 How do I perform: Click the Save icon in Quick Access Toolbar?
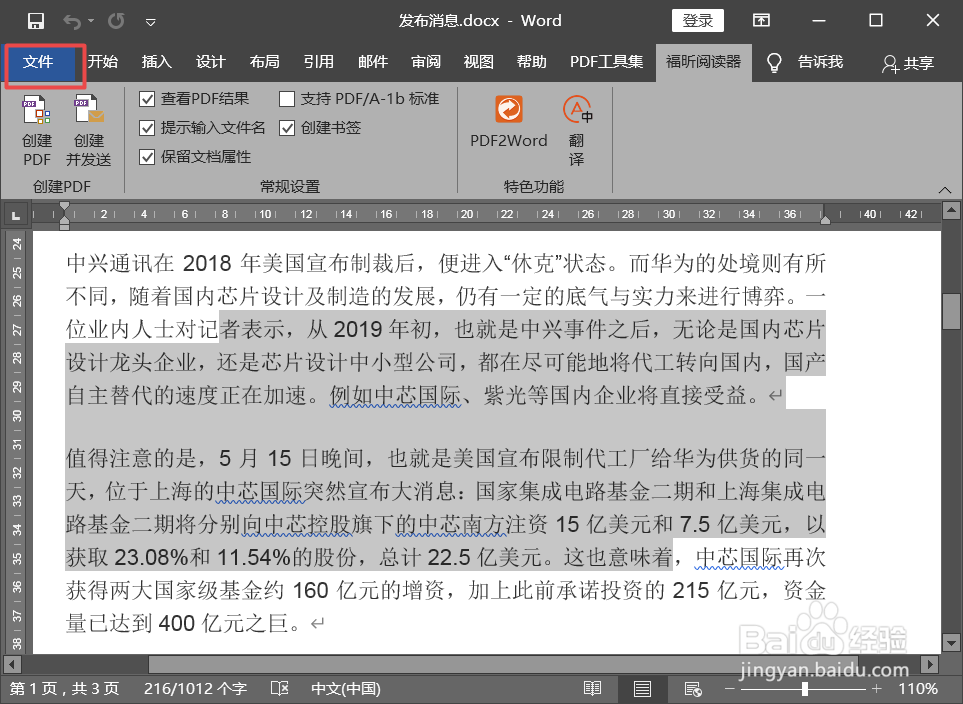37,20
